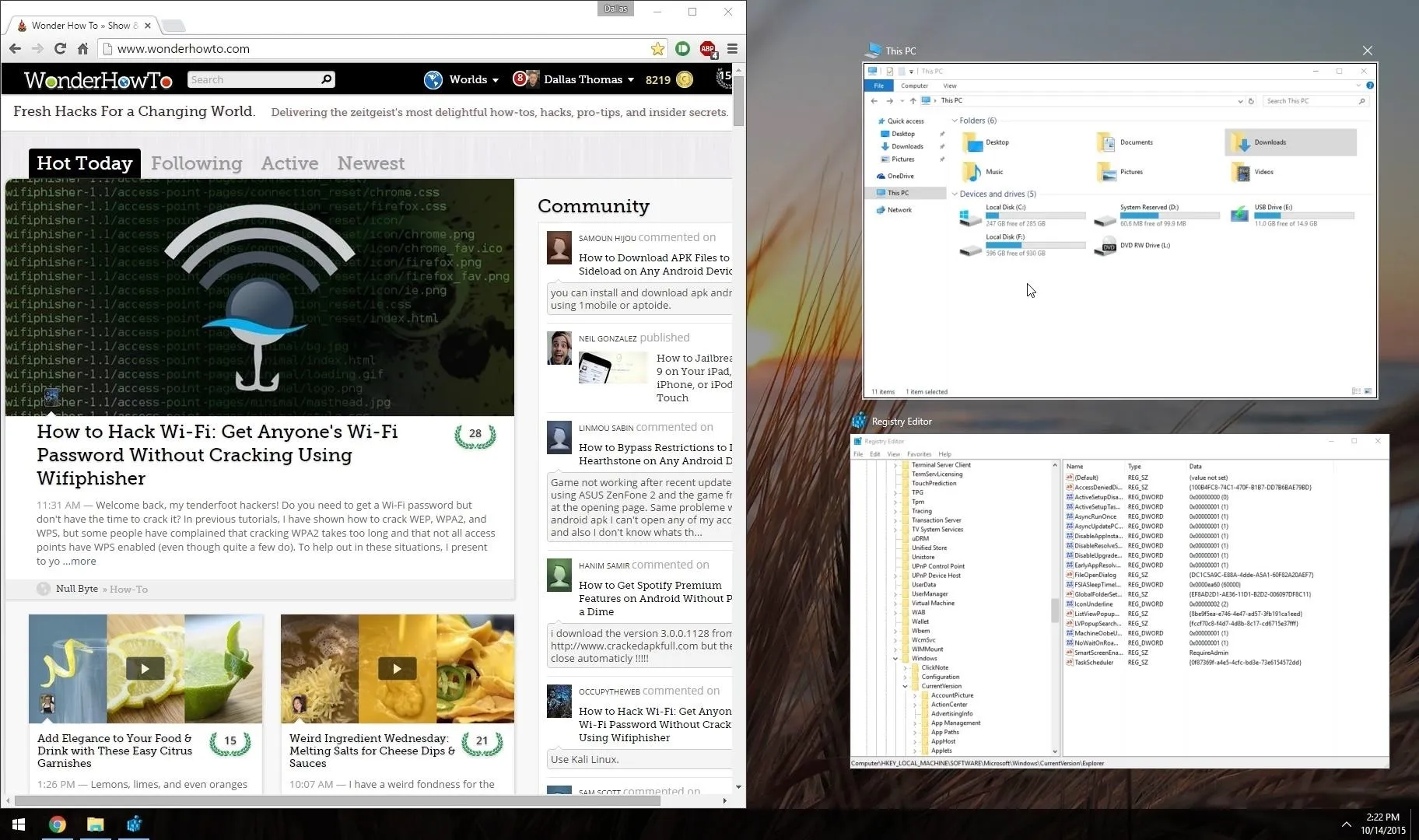The image size is (1419, 840).
Task: Select System Reserved (D:) drive
Action: point(1155,215)
